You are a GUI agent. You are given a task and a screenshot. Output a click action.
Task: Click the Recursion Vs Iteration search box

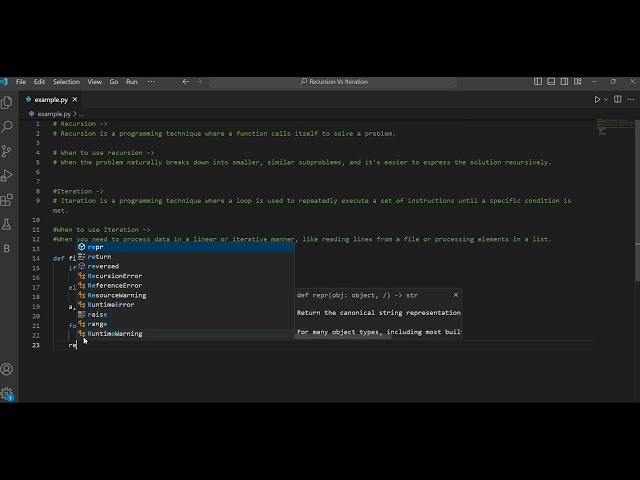click(x=333, y=82)
